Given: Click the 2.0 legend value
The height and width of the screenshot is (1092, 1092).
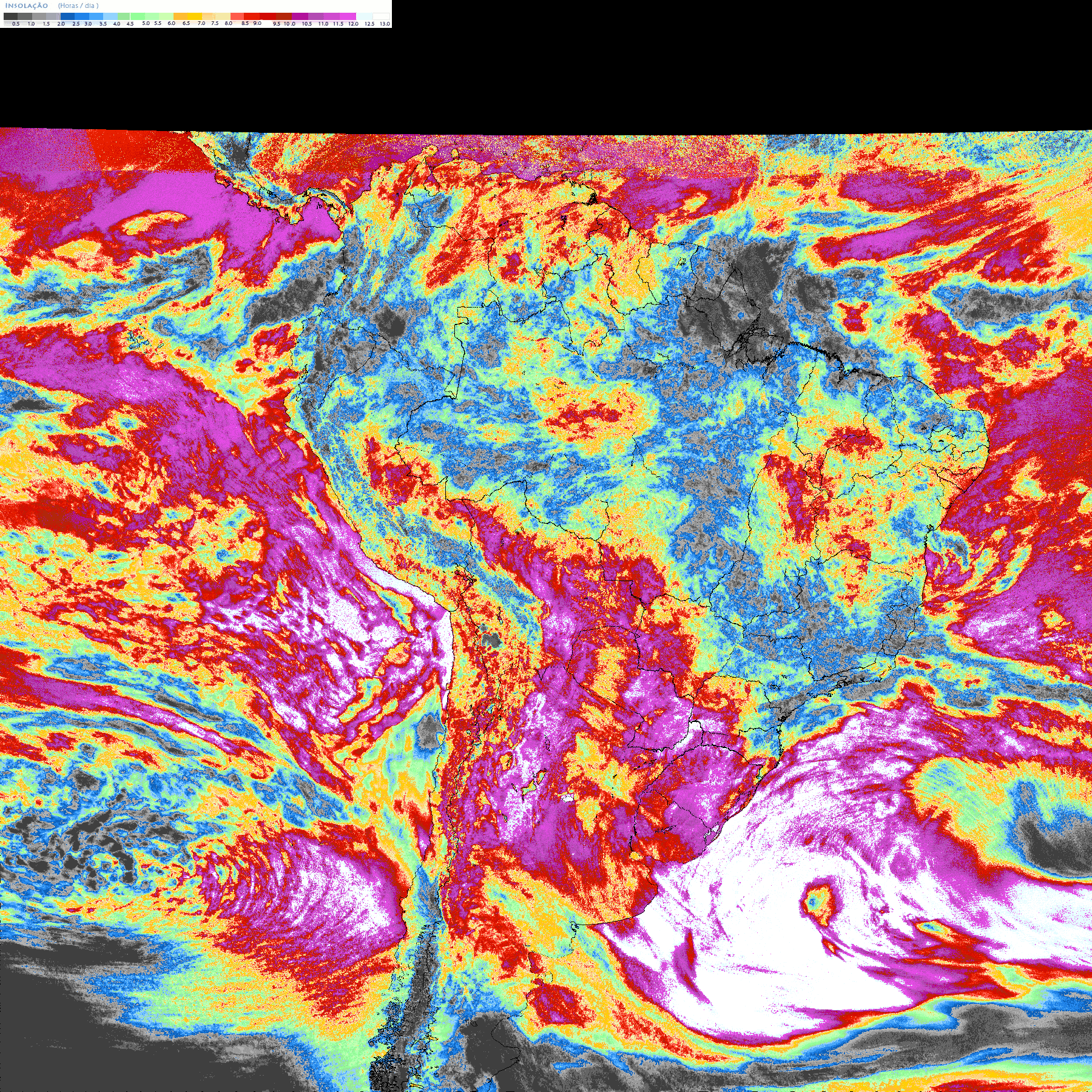Looking at the screenshot, I should pyautogui.click(x=61, y=24).
